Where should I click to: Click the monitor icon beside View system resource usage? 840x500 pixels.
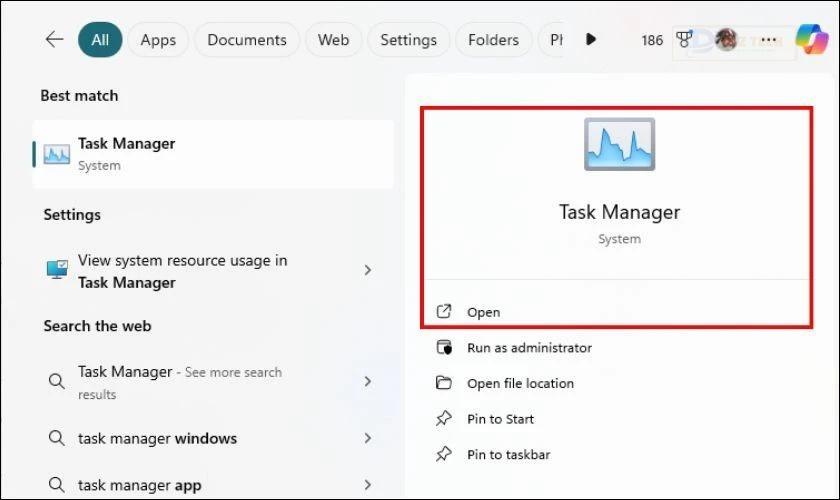[57, 270]
